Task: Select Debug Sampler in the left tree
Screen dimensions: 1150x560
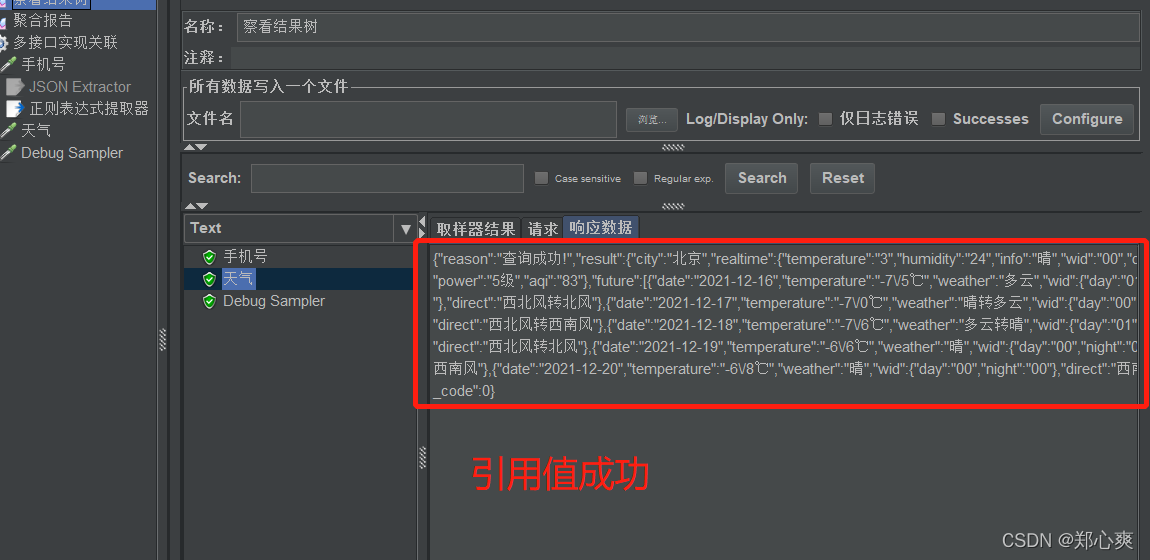Action: (72, 152)
